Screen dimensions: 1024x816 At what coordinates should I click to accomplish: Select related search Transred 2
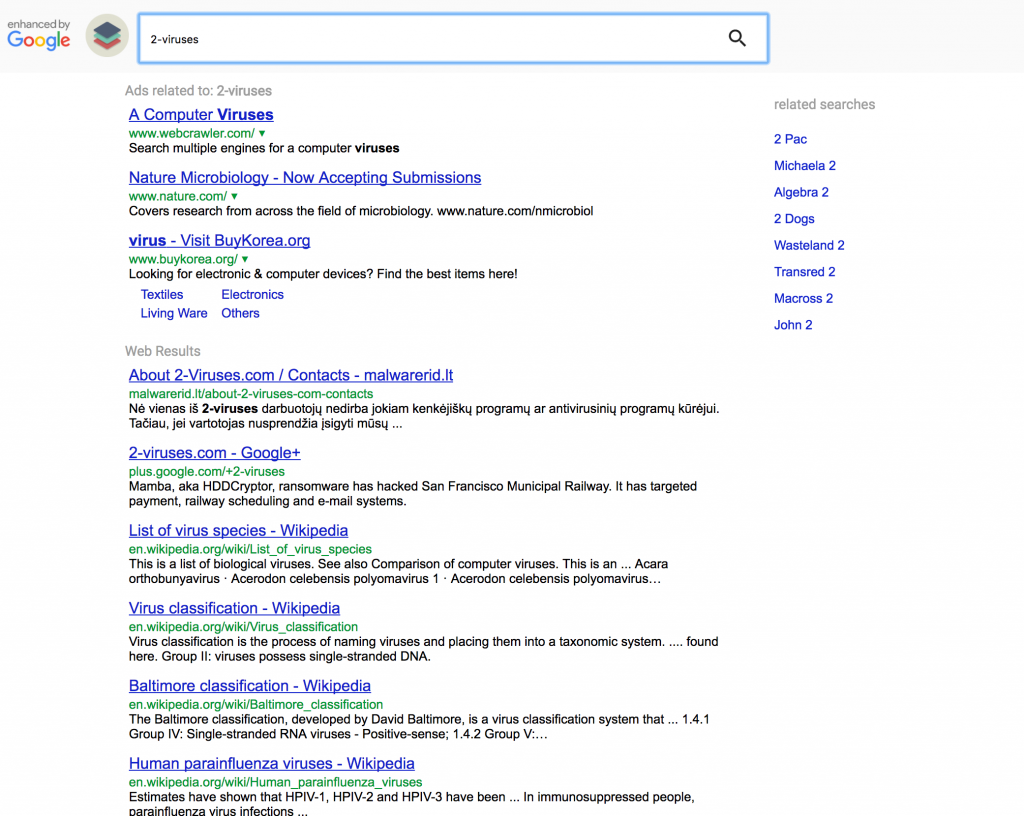tap(805, 272)
